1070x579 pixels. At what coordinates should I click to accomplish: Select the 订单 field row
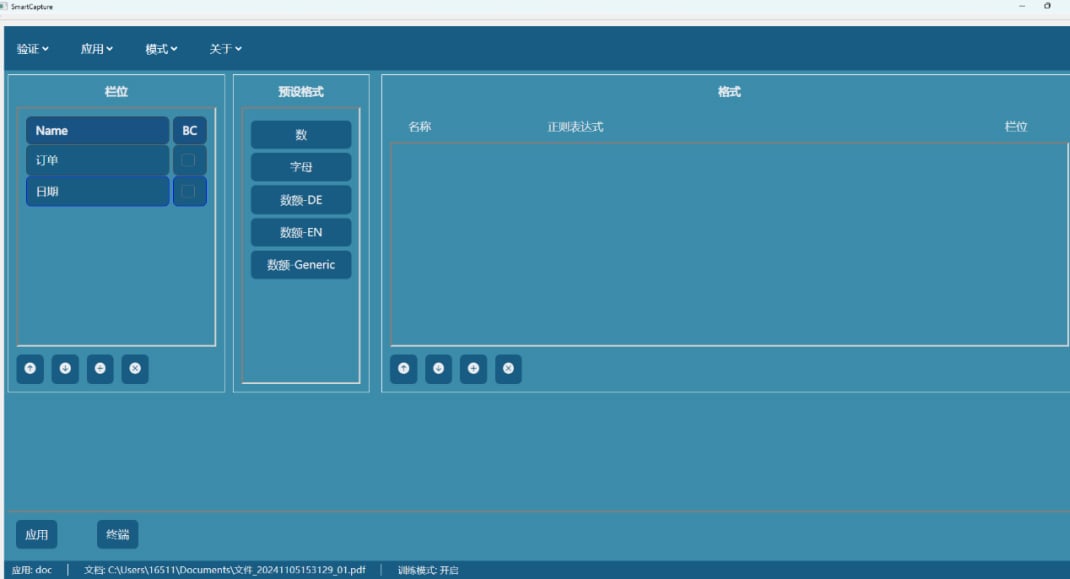(x=97, y=160)
